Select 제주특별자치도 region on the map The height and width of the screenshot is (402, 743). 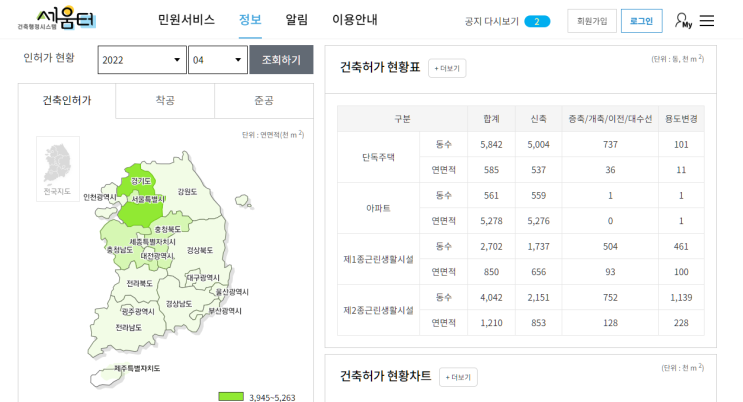coord(137,368)
